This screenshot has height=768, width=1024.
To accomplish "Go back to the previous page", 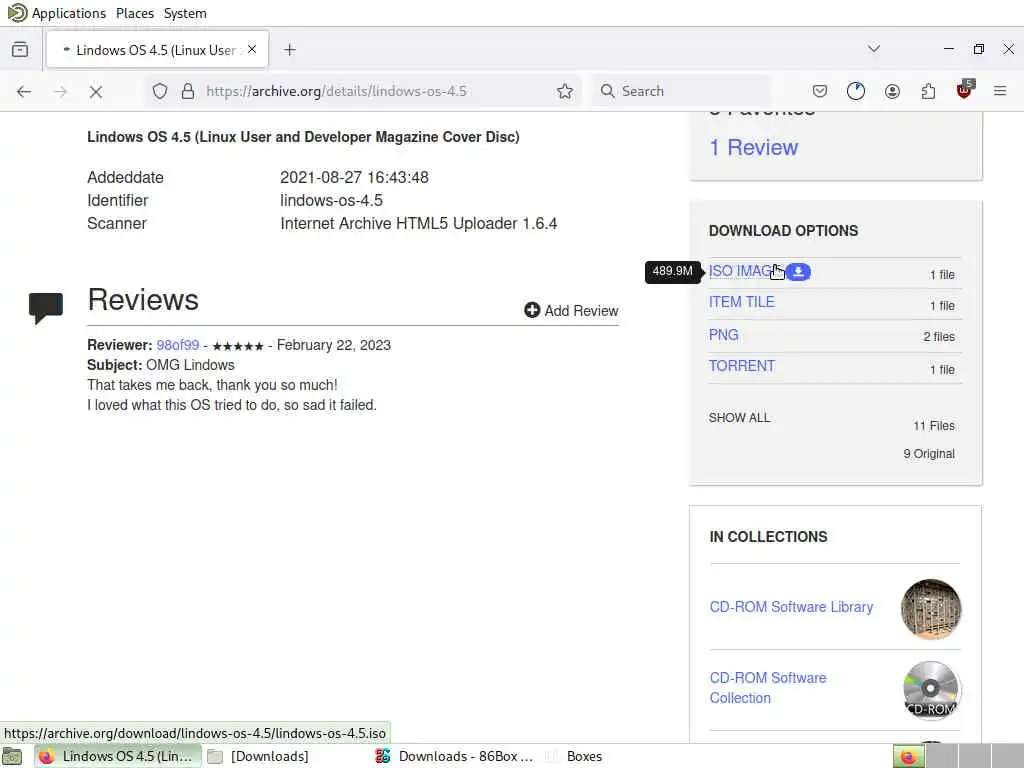I will [x=24, y=91].
